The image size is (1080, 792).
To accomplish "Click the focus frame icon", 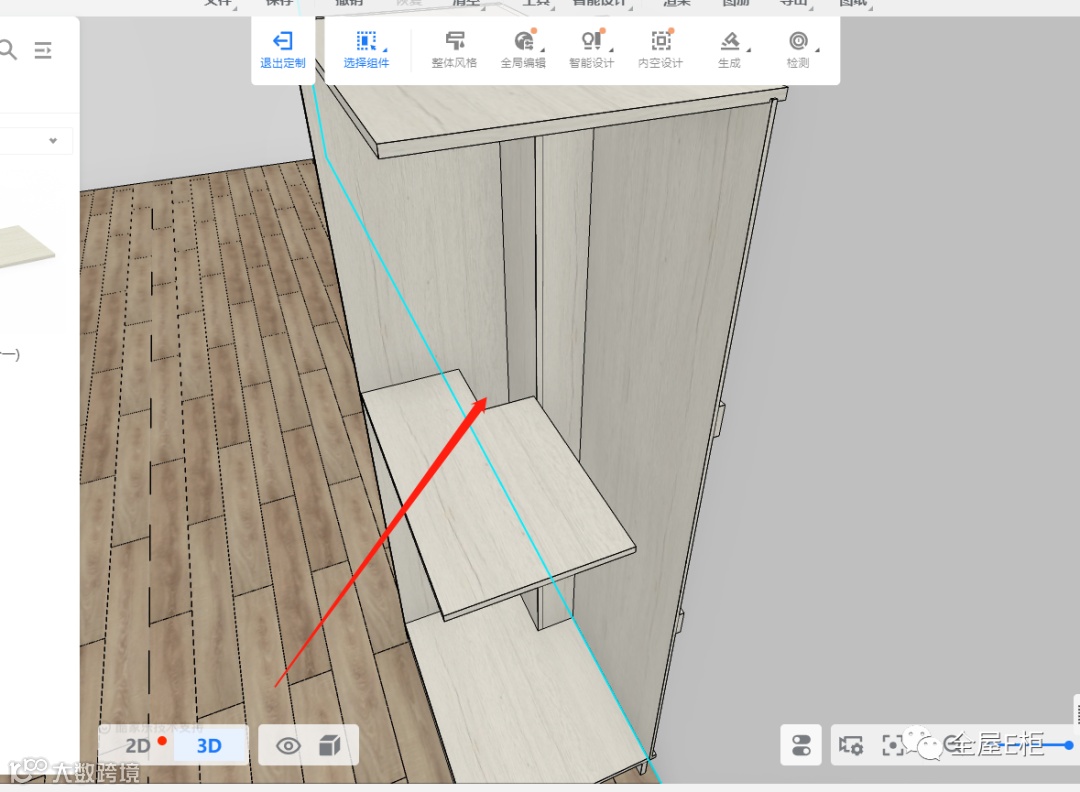I will tap(893, 745).
